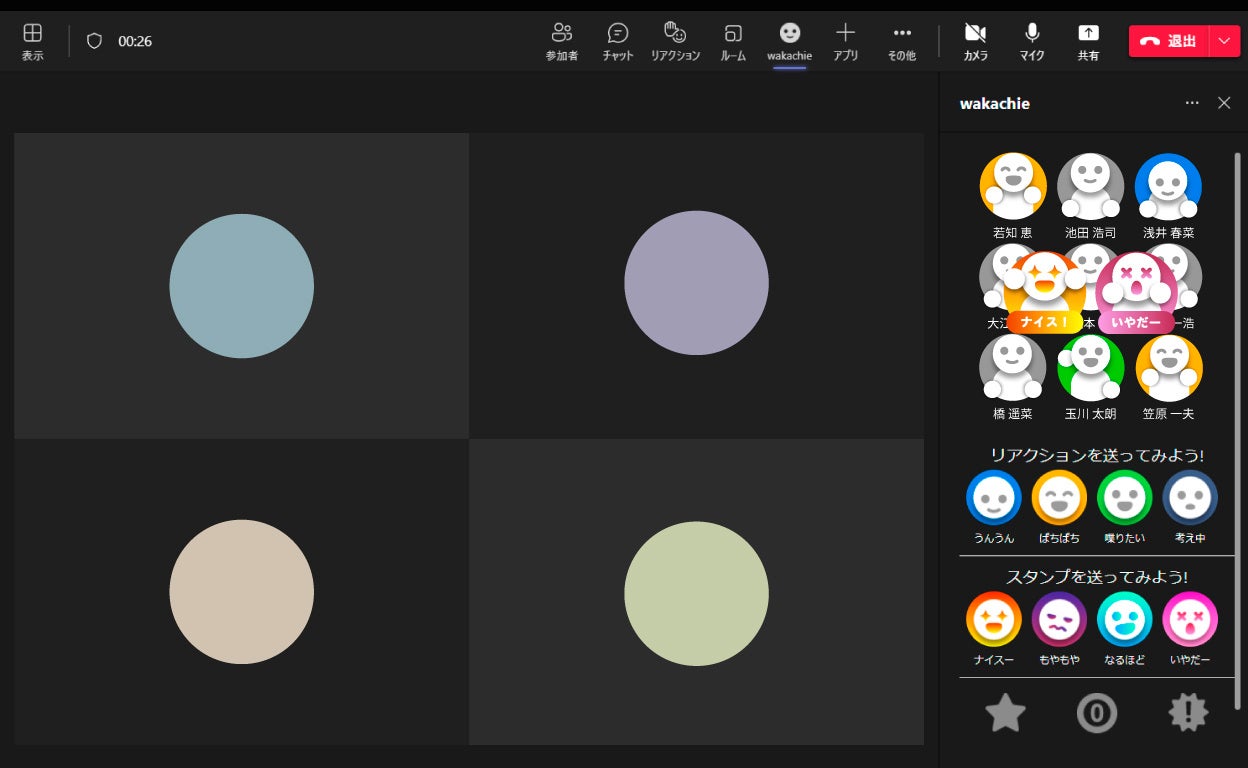Toggle the participants panel

(x=562, y=41)
